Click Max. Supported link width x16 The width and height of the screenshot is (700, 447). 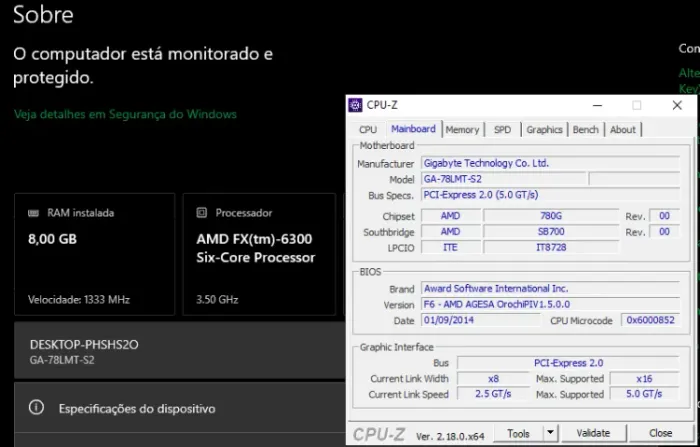click(x=644, y=379)
